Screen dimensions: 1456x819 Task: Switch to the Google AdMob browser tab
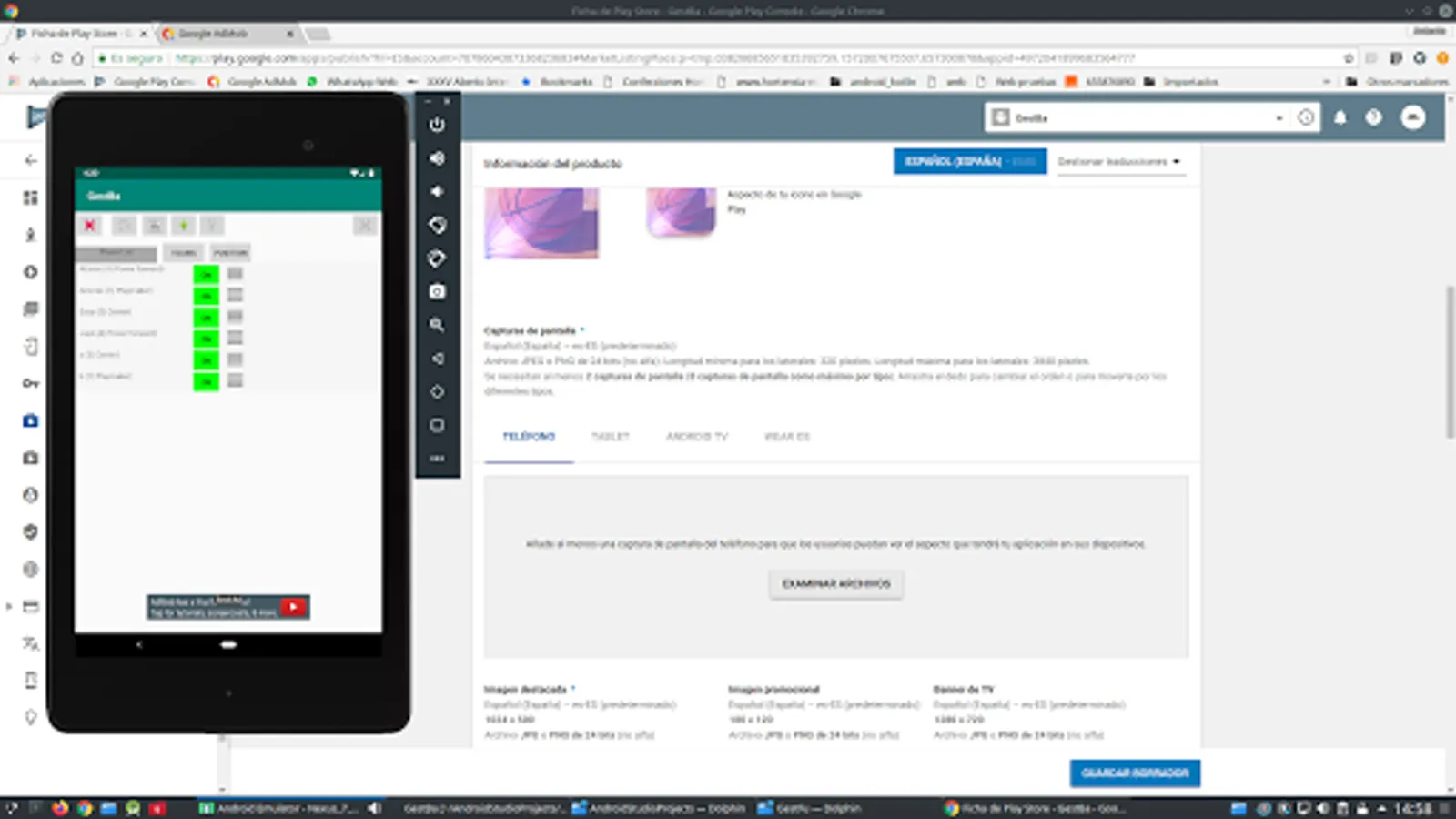click(x=227, y=34)
